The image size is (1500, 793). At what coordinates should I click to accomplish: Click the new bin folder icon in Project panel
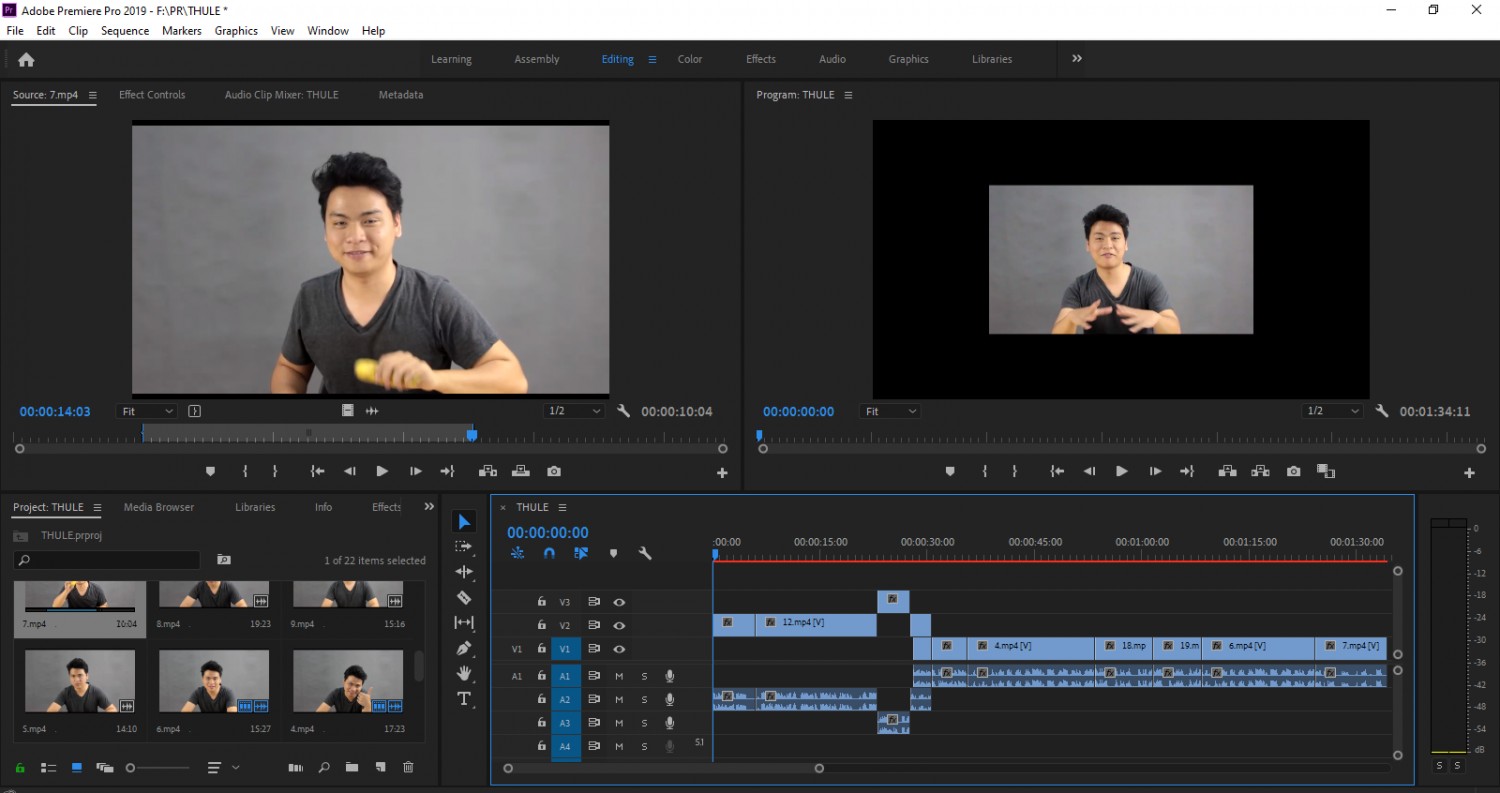point(352,767)
